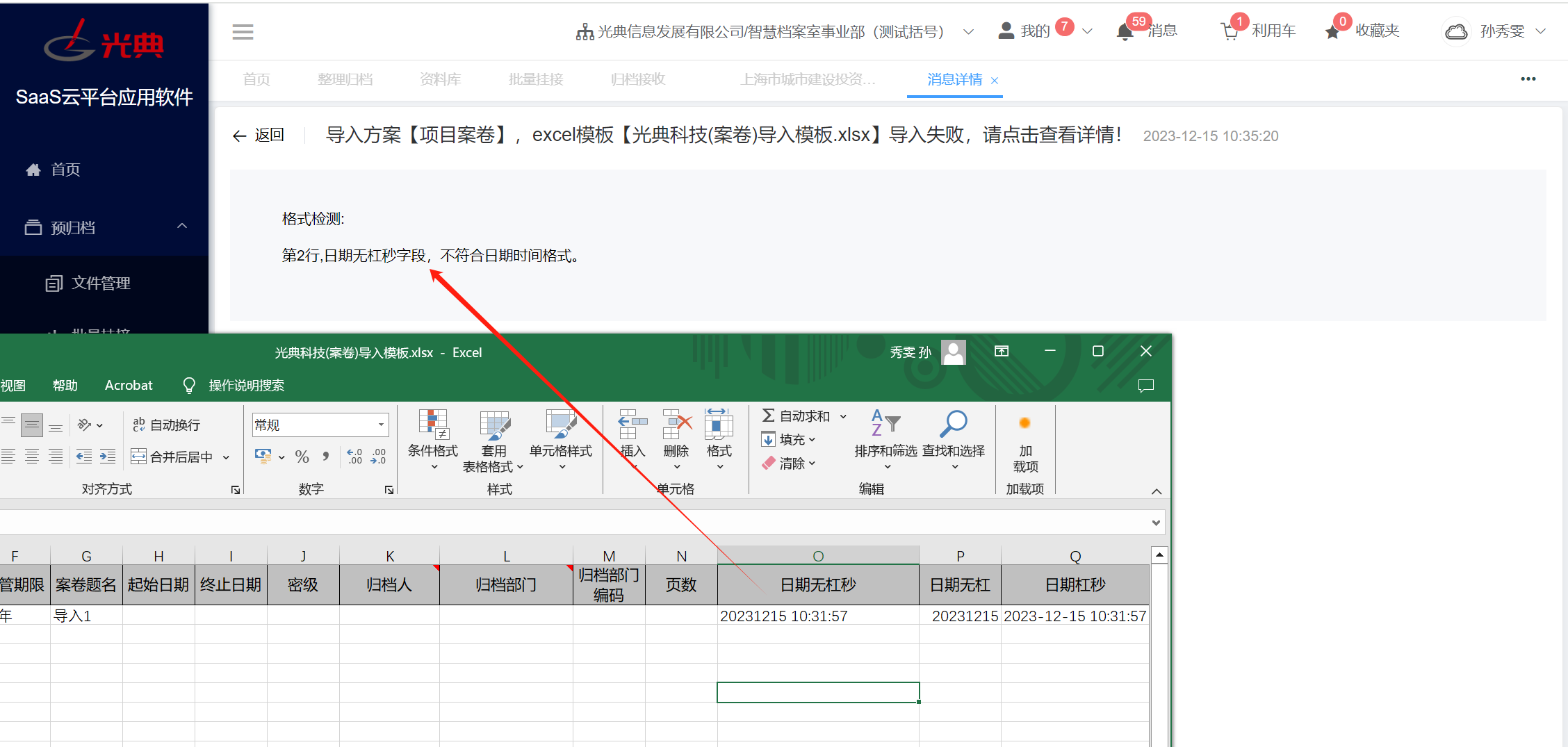
Task: Click Excel 套用表格格式 icon
Action: point(495,425)
